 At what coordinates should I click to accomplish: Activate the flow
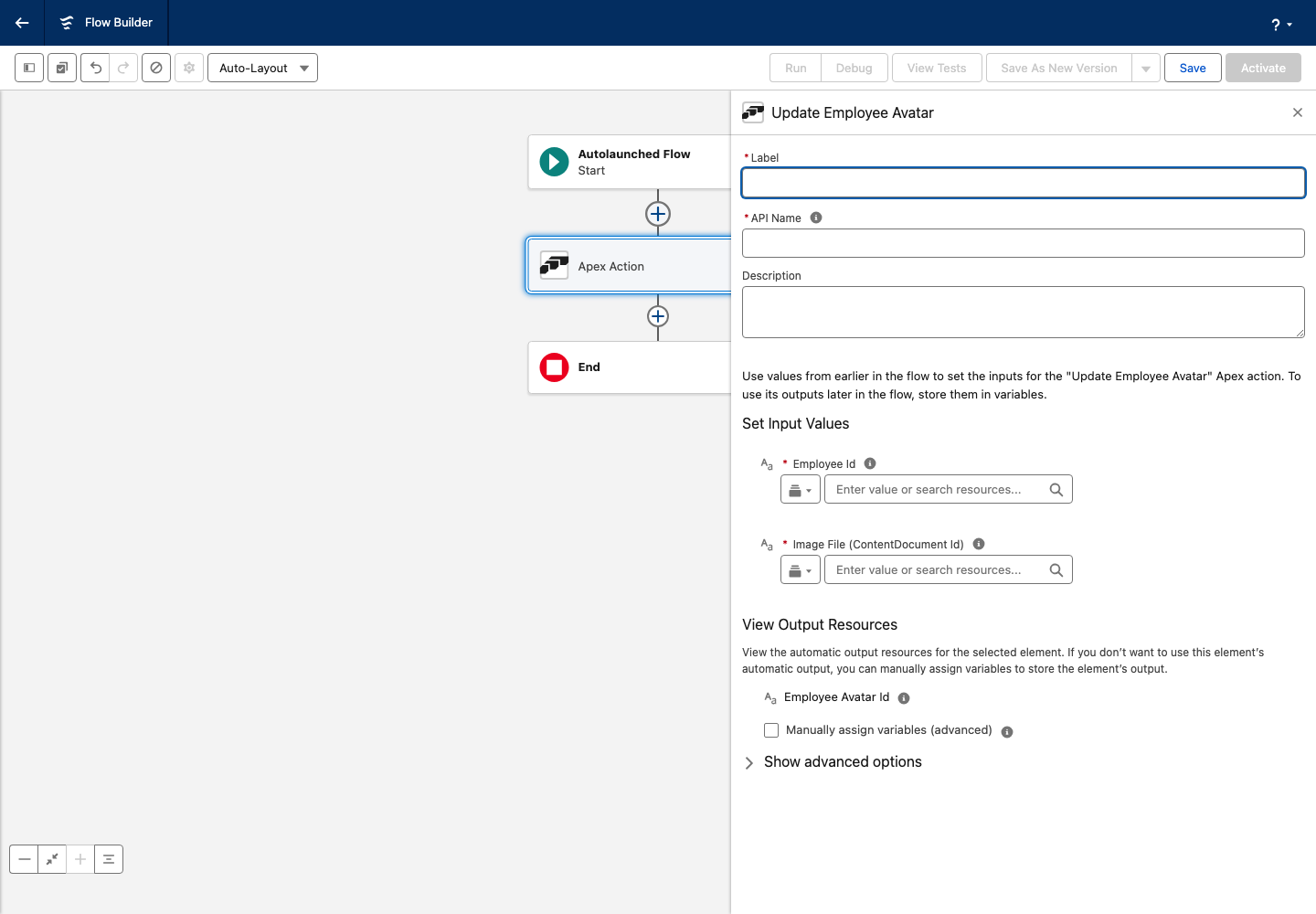coord(1263,68)
